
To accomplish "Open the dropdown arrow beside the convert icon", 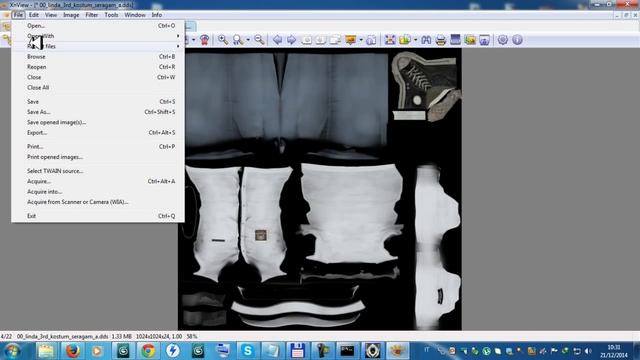I will (416, 40).
